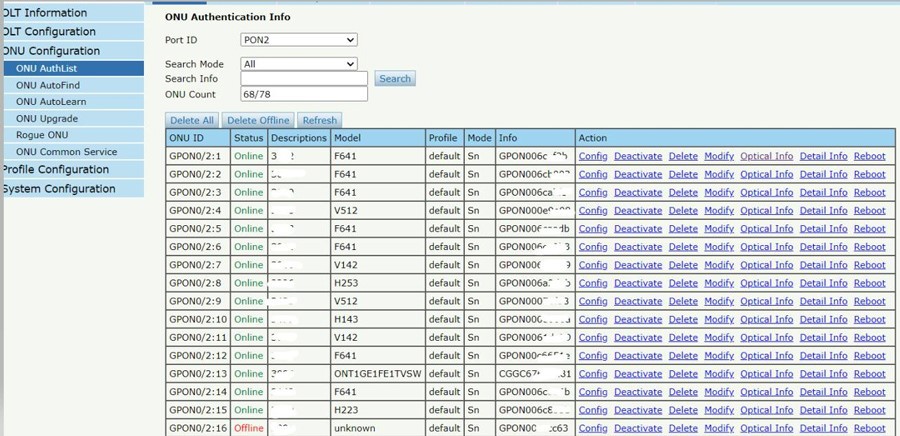Image resolution: width=900 pixels, height=436 pixels.
Task: Open the Detail Info link for GPON0/2:6
Action: tap(824, 247)
